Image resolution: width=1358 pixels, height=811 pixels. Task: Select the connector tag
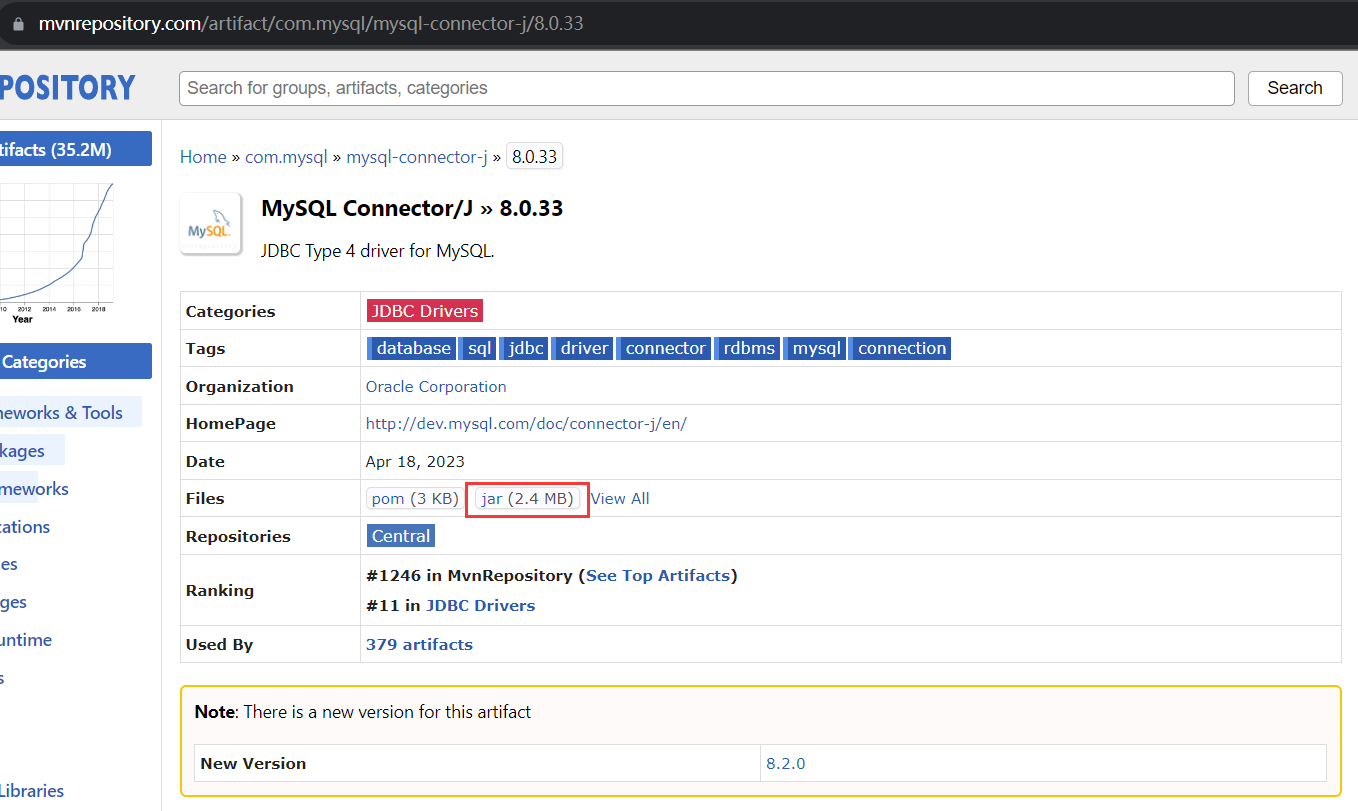pos(664,348)
